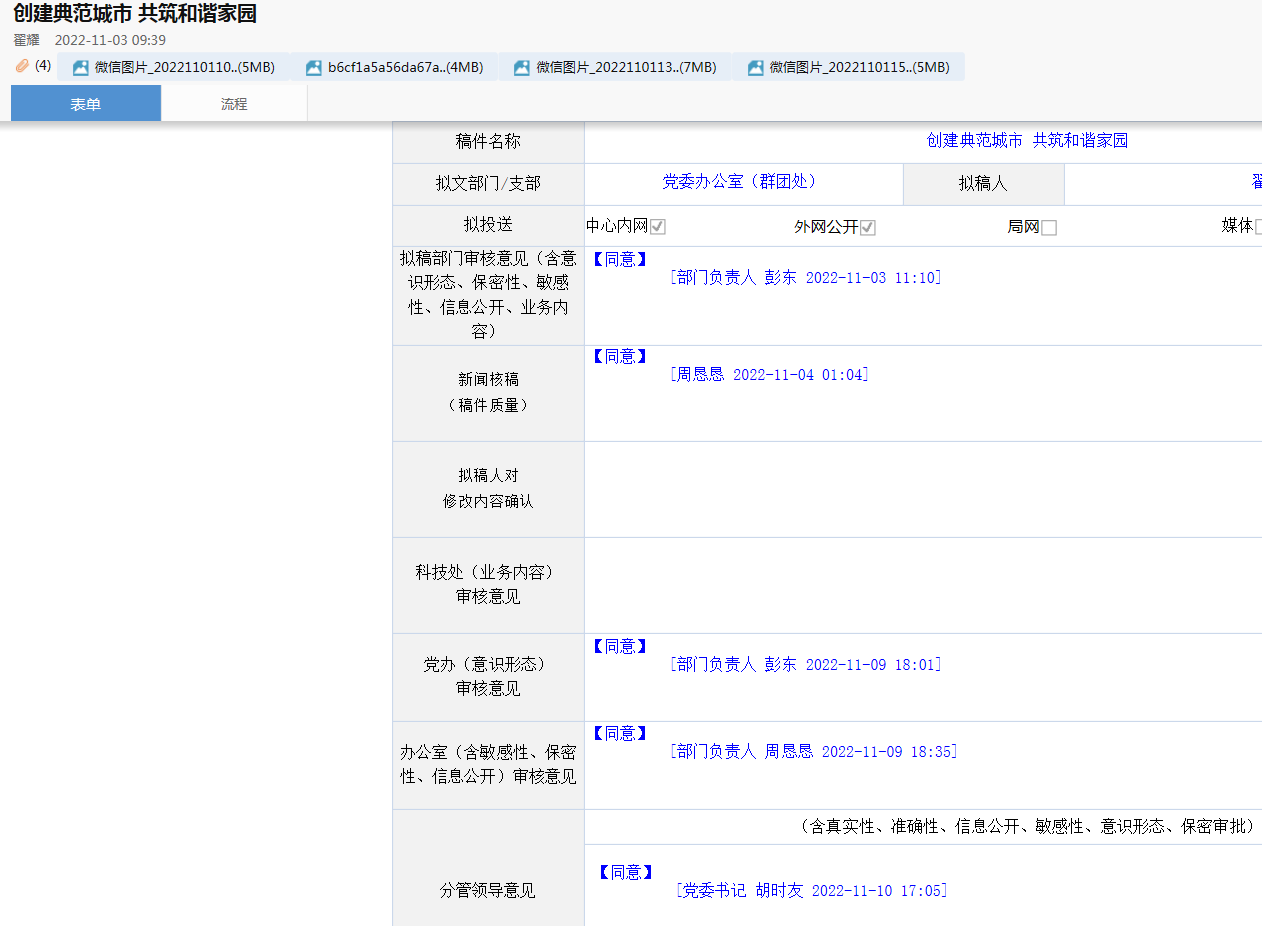Toggle the 外网公开 checkbox
The width and height of the screenshot is (1262, 926).
click(868, 227)
